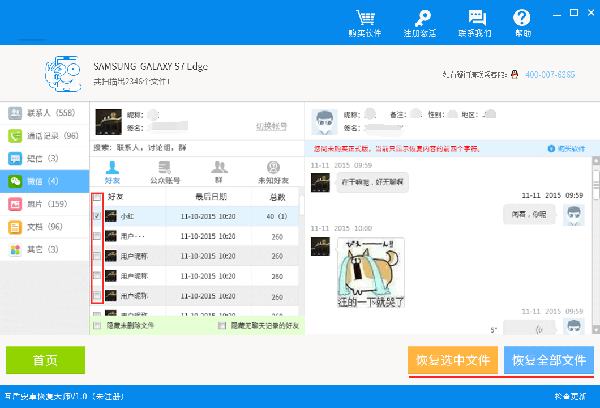
Task: Open Call records (96) category
Action: tap(44, 136)
